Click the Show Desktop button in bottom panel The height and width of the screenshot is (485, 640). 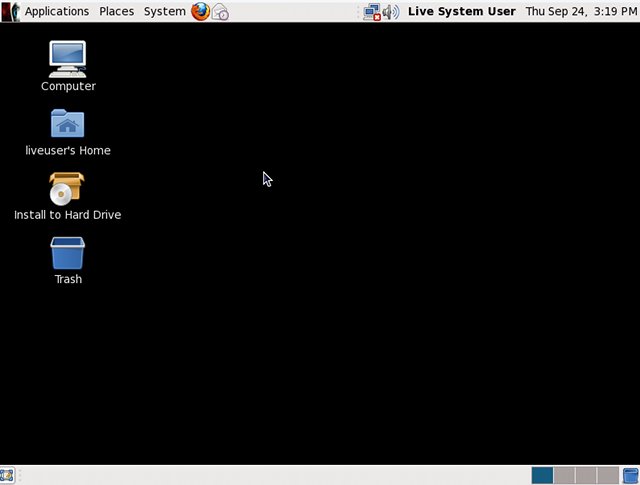7,476
